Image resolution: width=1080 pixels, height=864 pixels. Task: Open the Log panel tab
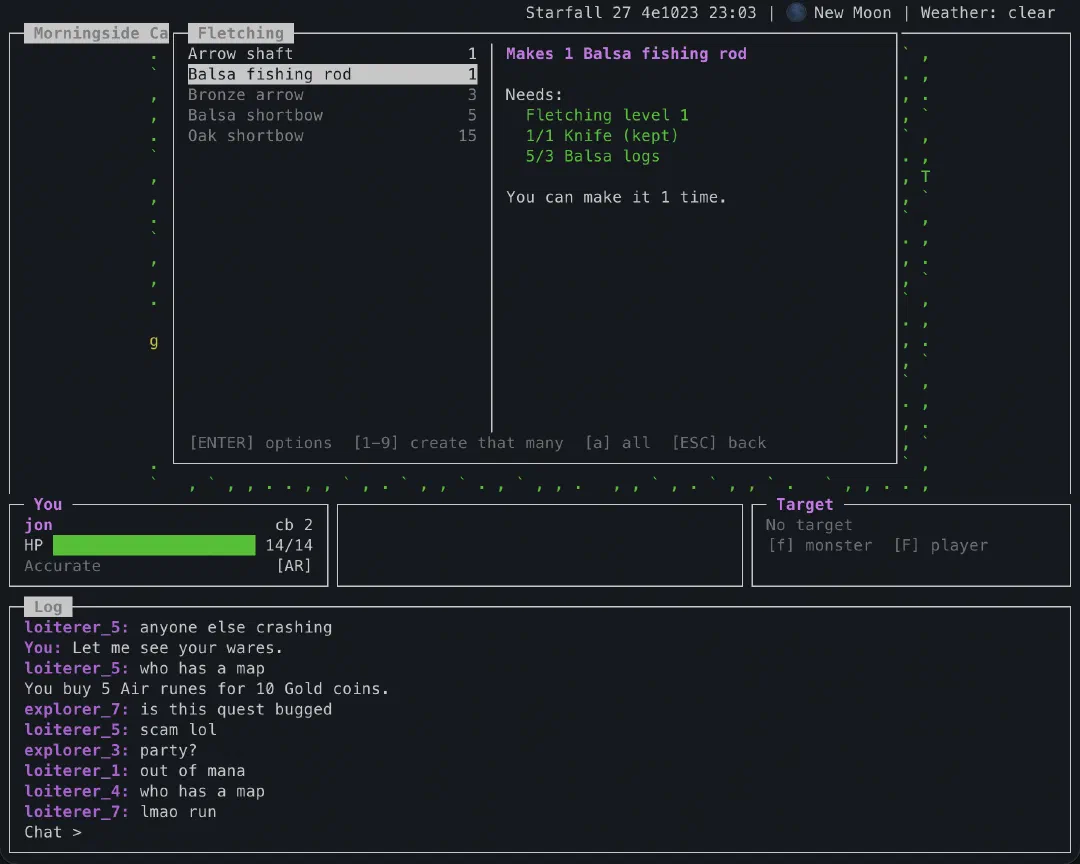(48, 607)
